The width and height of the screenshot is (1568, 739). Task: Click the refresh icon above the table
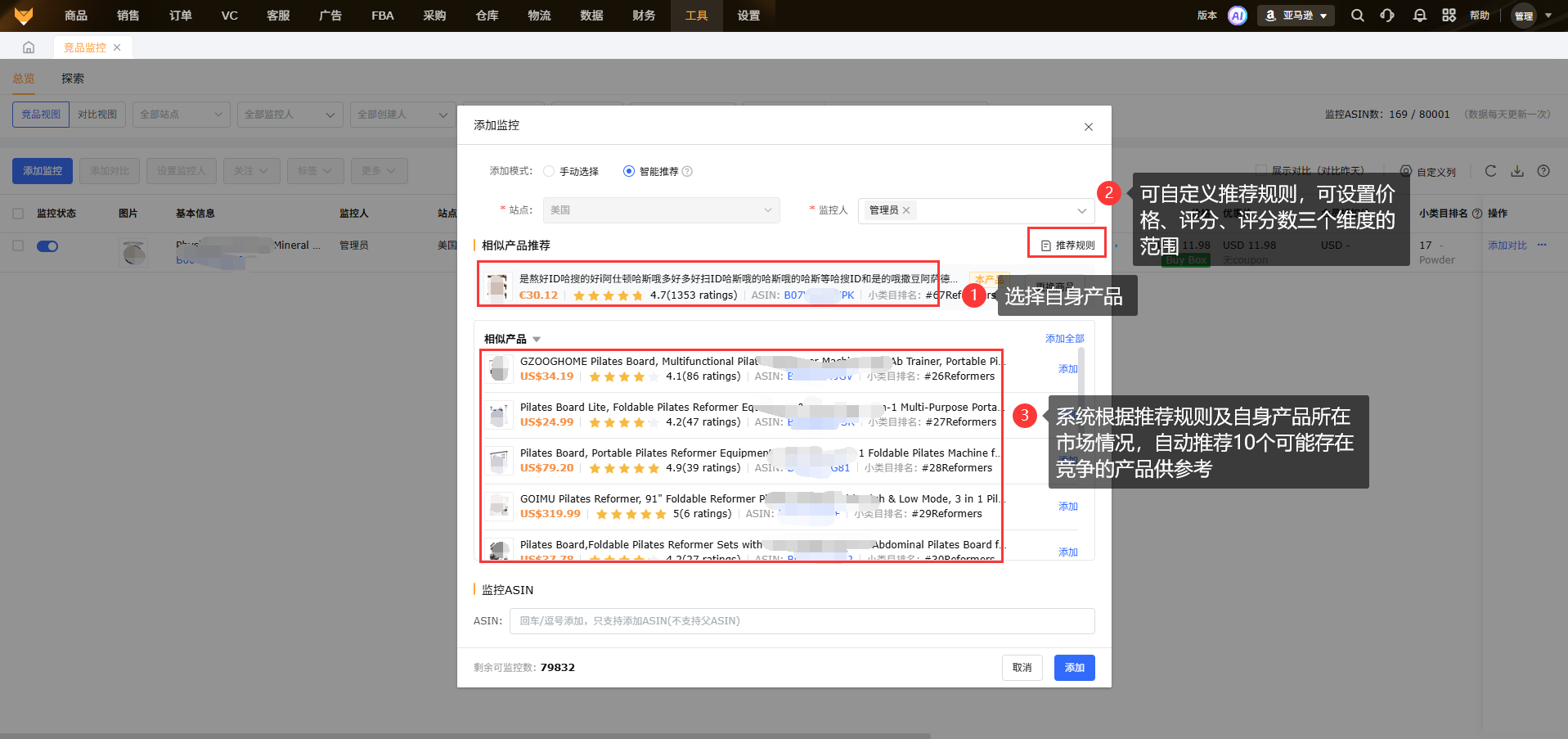pyautogui.click(x=1490, y=171)
